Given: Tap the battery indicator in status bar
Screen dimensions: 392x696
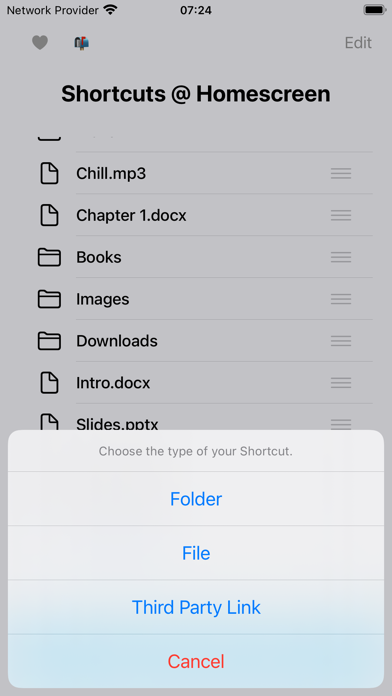Looking at the screenshot, I should (x=375, y=10).
